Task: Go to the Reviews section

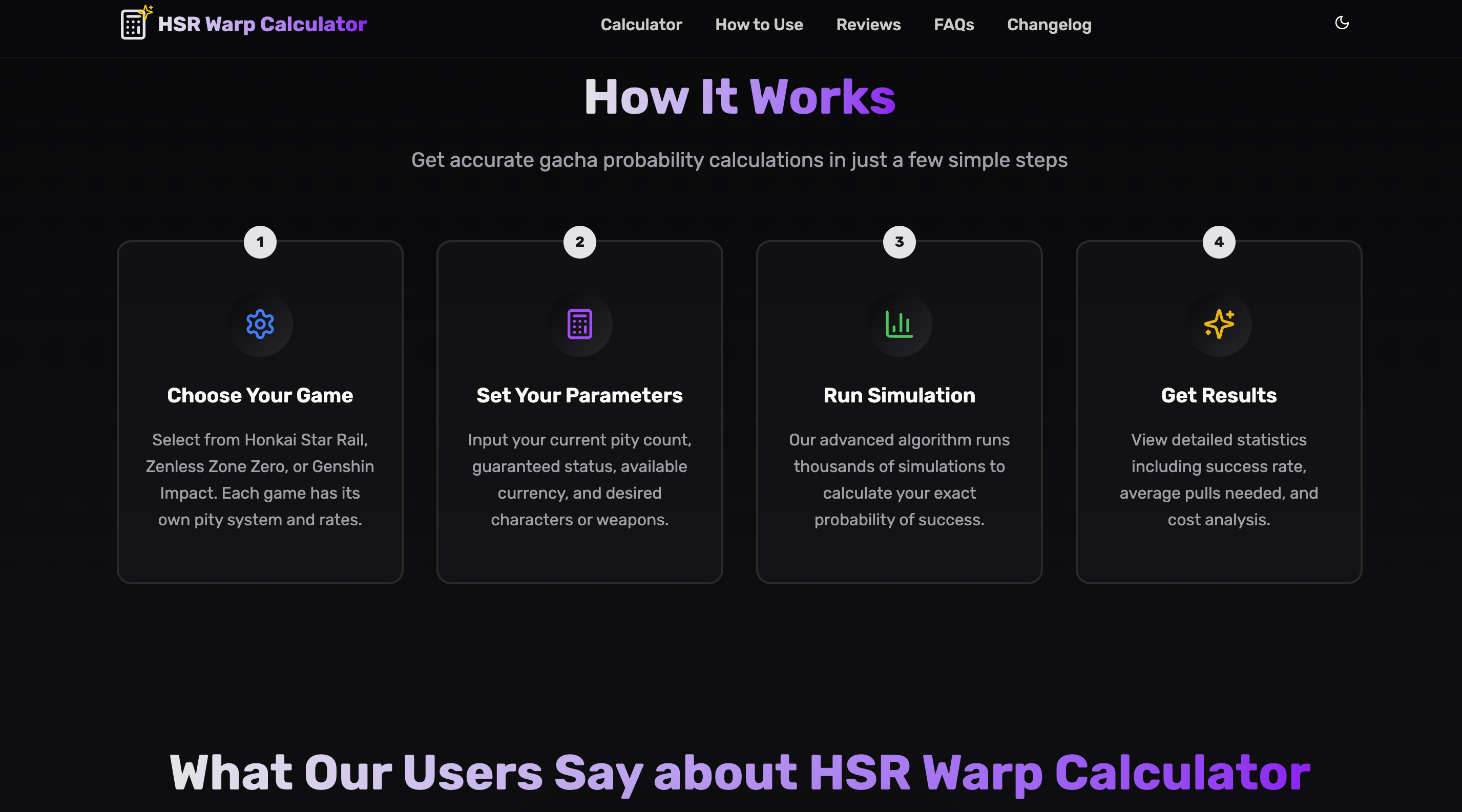Action: [x=868, y=25]
